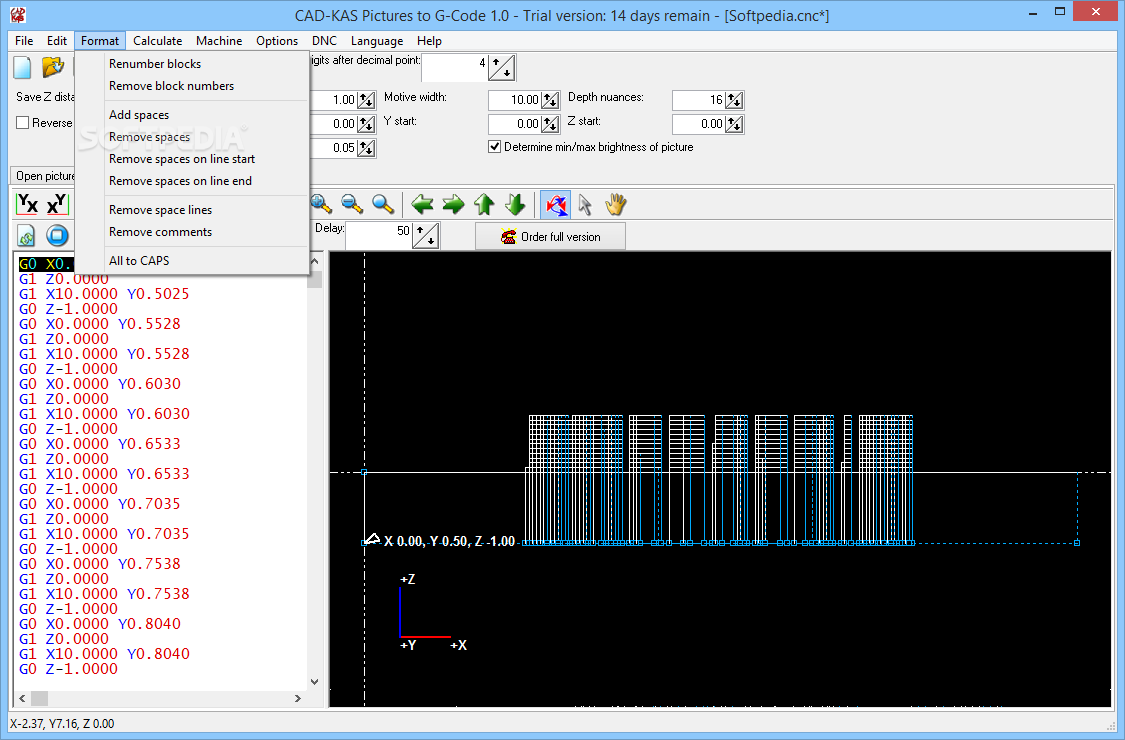
Task: Click the green up arrow icon
Action: coord(484,205)
